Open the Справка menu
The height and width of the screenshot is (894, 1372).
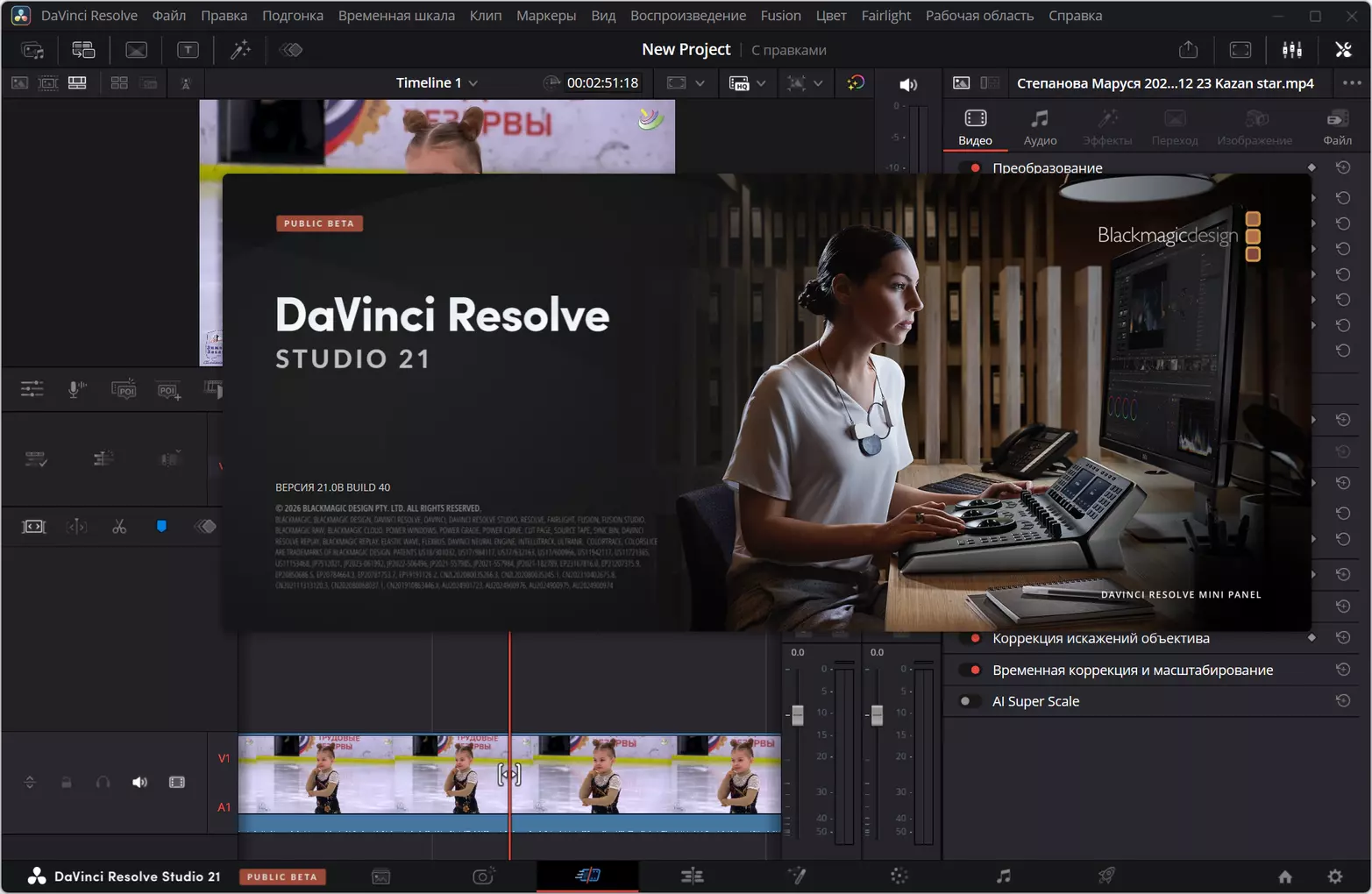pyautogui.click(x=1075, y=16)
